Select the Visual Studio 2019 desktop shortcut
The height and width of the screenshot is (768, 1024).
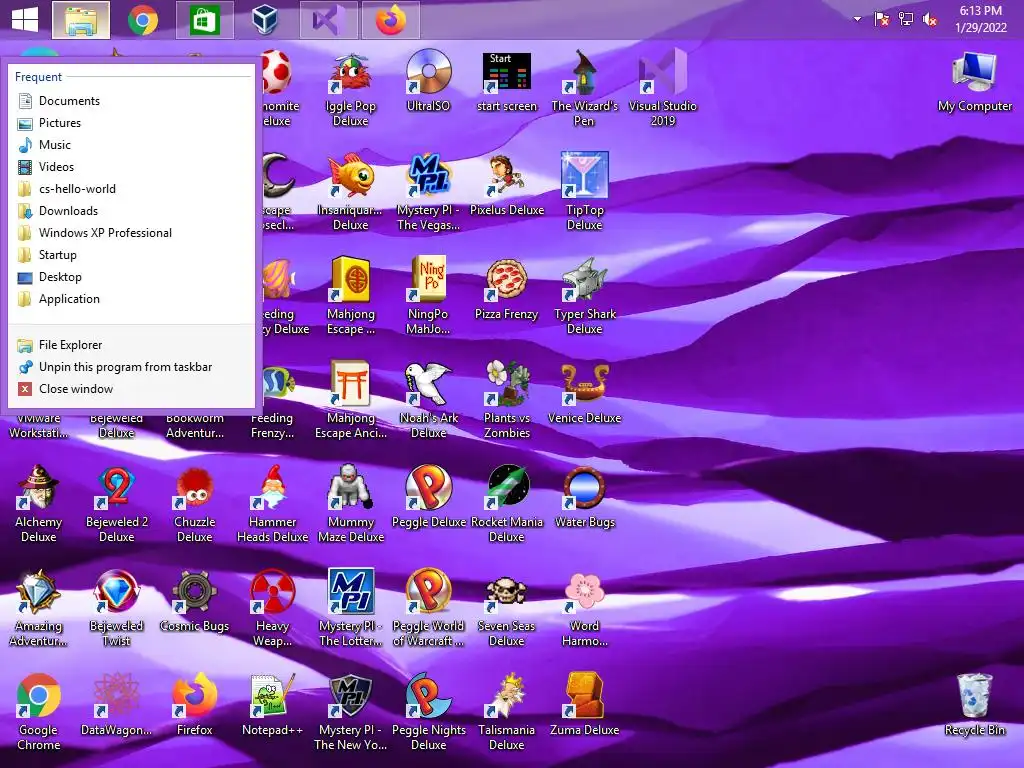point(662,89)
